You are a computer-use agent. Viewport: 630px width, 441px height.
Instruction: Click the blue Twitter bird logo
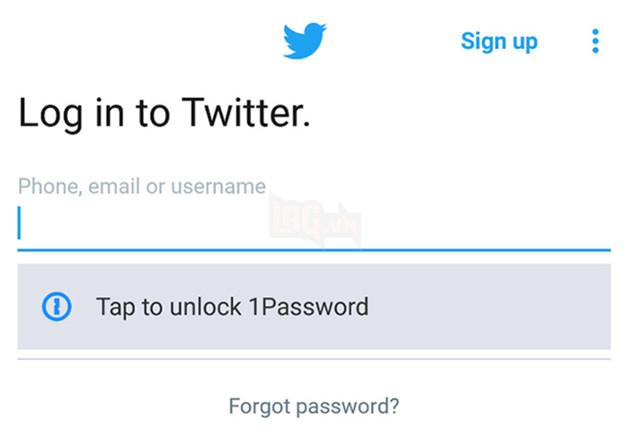click(x=305, y=41)
